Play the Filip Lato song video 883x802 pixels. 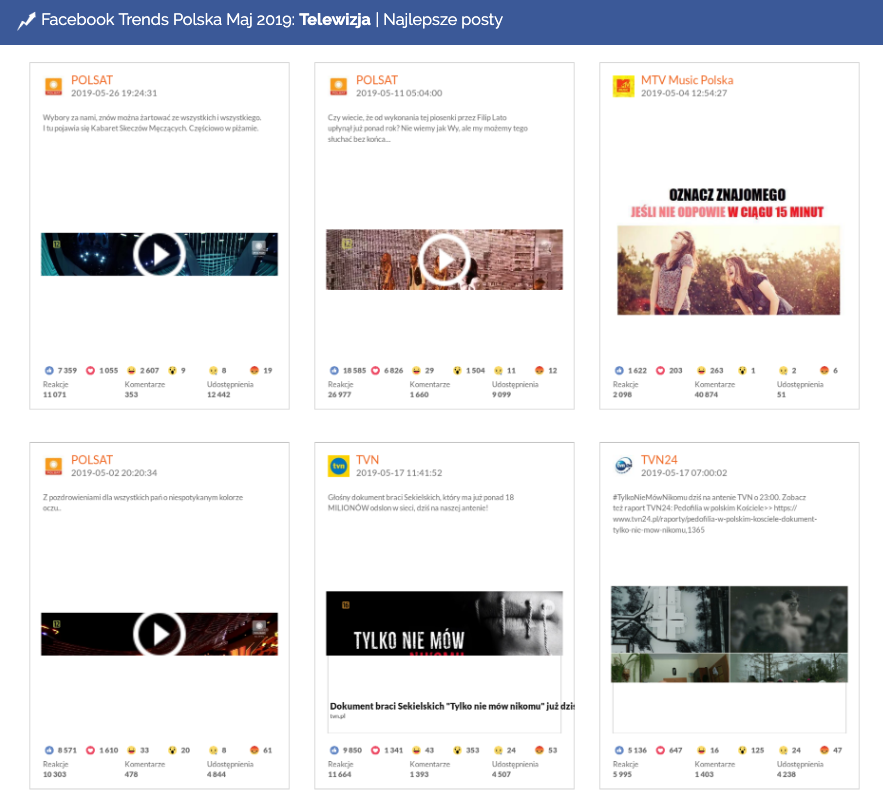coord(444,260)
